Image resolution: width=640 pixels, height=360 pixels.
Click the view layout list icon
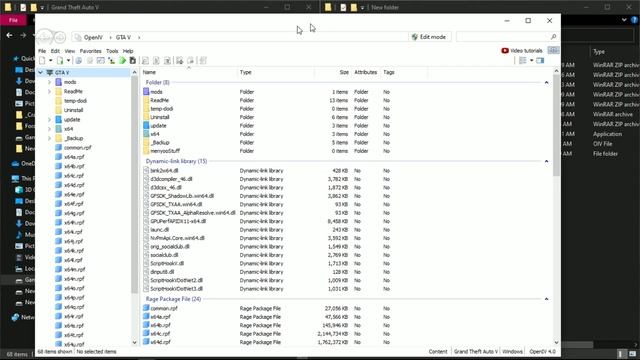coord(523,60)
